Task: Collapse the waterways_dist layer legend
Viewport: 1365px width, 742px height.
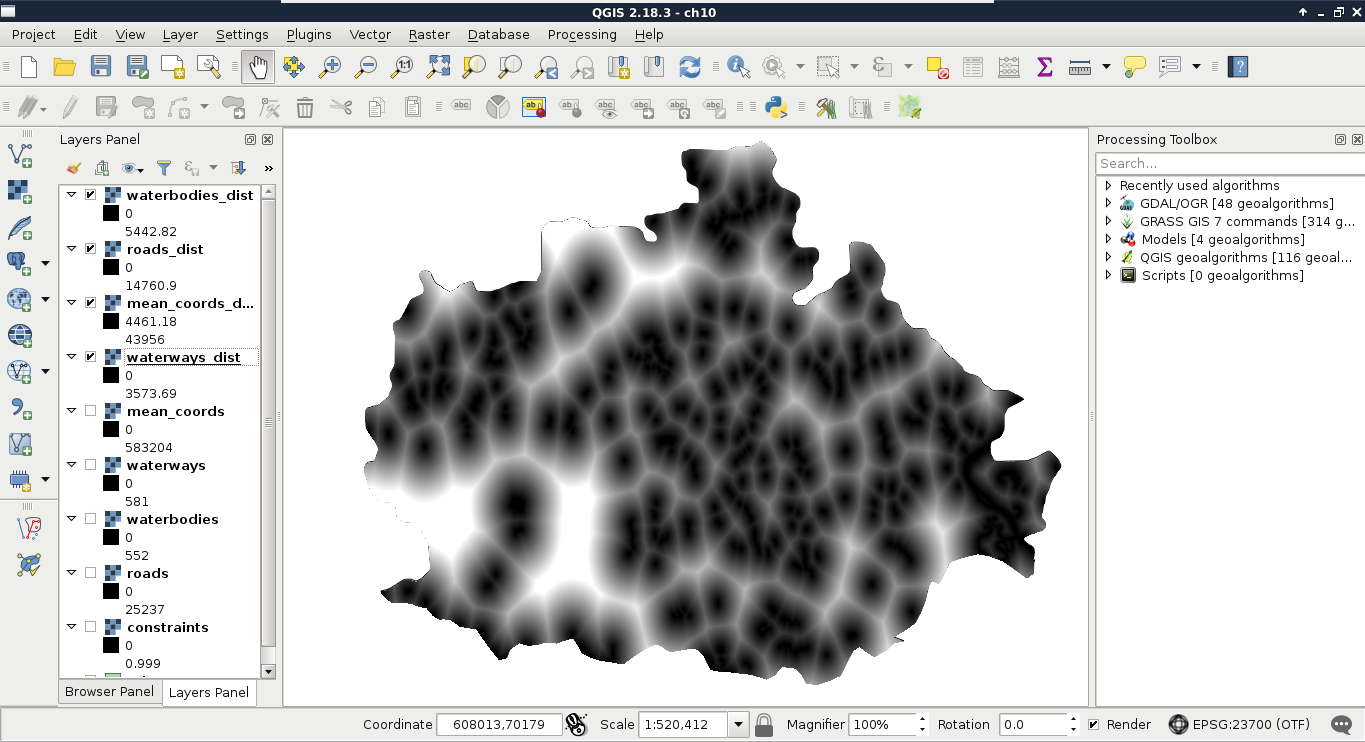Action: [71, 357]
